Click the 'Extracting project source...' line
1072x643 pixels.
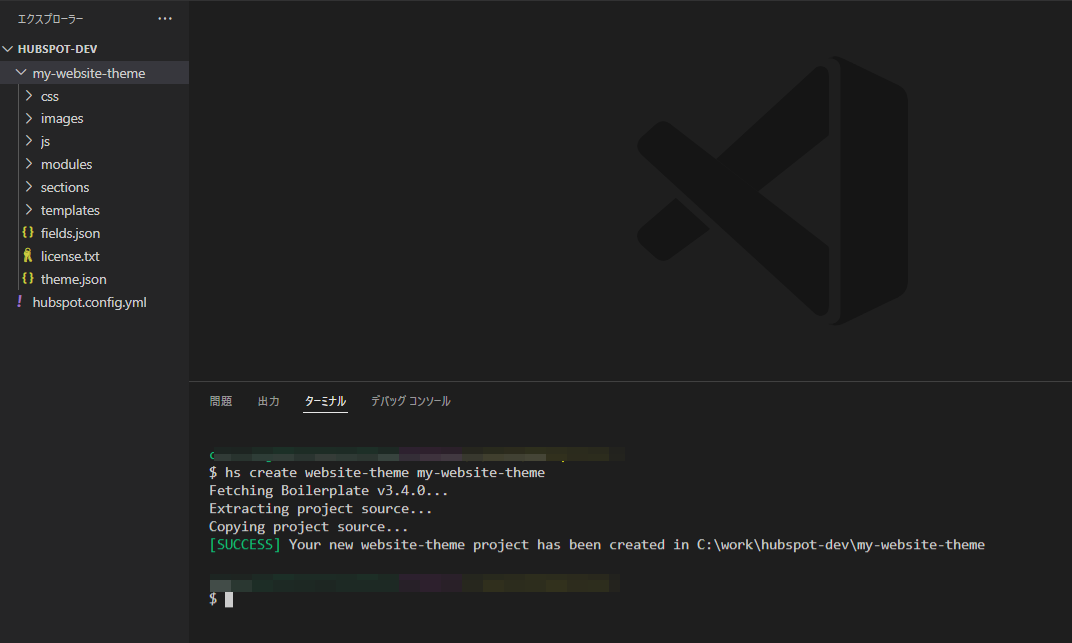pyautogui.click(x=320, y=509)
